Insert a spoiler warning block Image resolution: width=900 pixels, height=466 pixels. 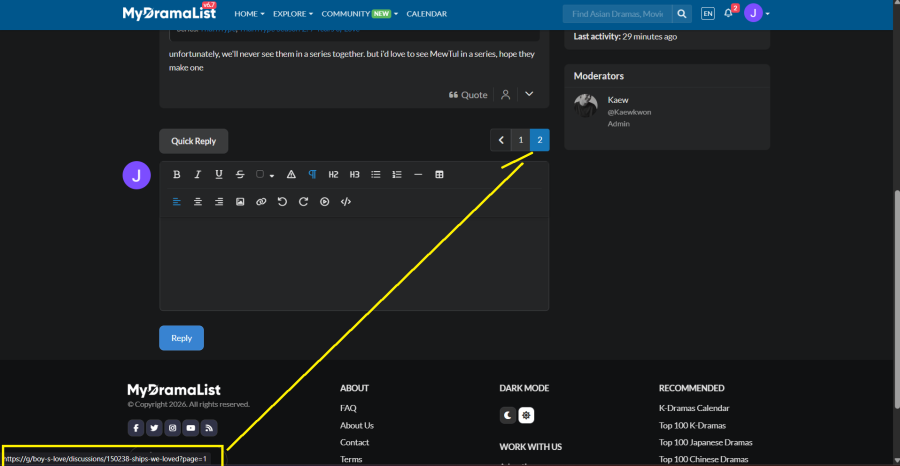pos(291,174)
